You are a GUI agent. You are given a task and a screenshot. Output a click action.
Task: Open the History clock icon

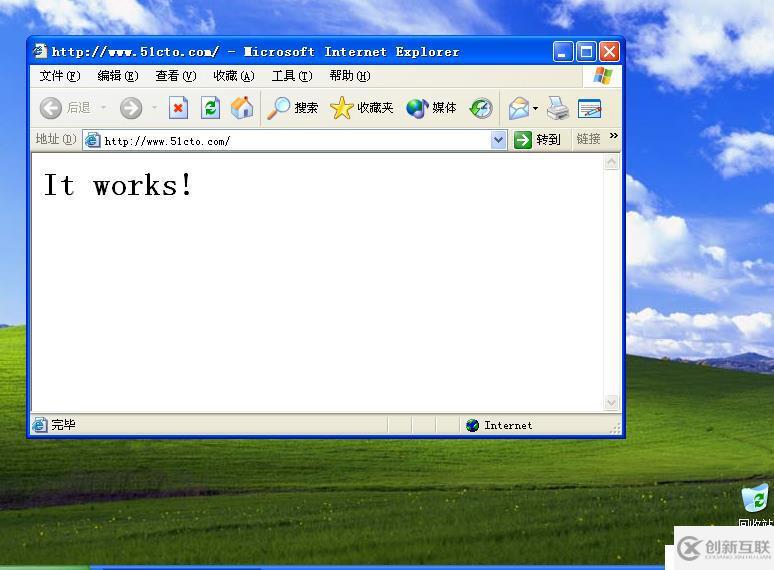481,108
